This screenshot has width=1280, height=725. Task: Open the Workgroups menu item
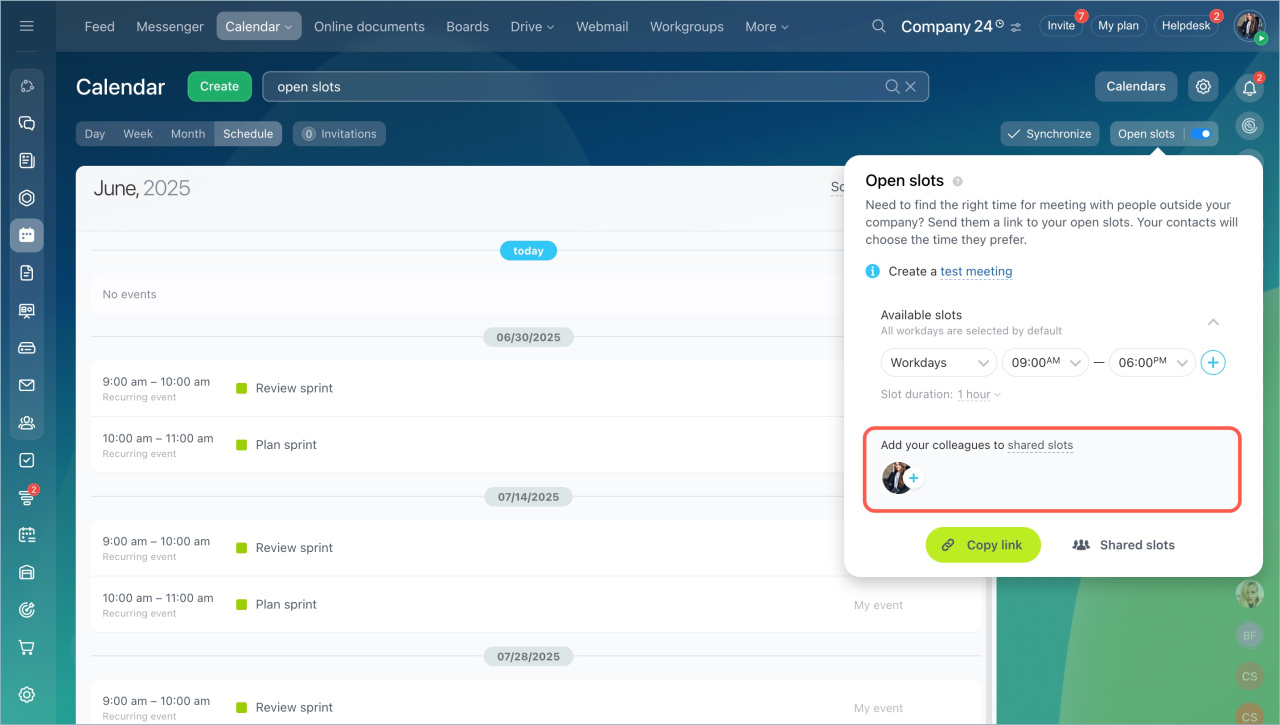point(686,26)
